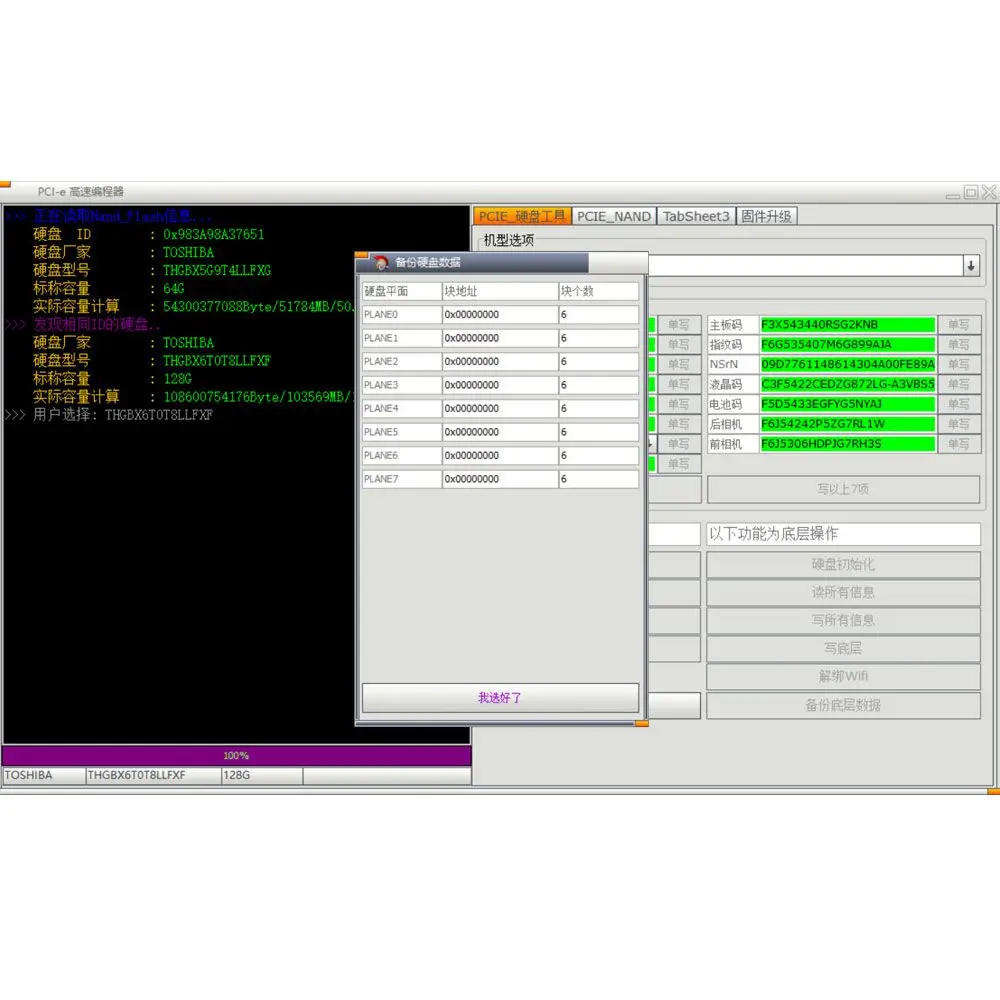1000x1000 pixels.
Task: Click the PLANE7 block address cell
Action: coord(500,479)
